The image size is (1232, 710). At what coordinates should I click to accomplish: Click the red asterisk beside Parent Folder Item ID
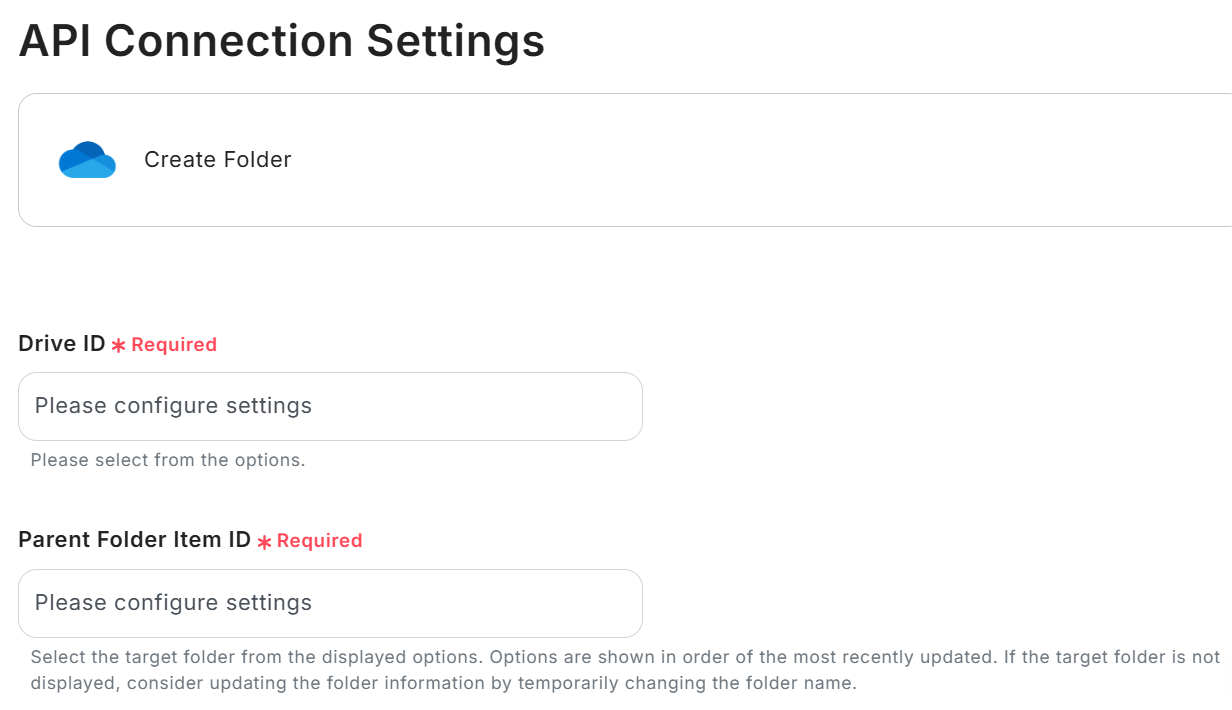coord(264,542)
